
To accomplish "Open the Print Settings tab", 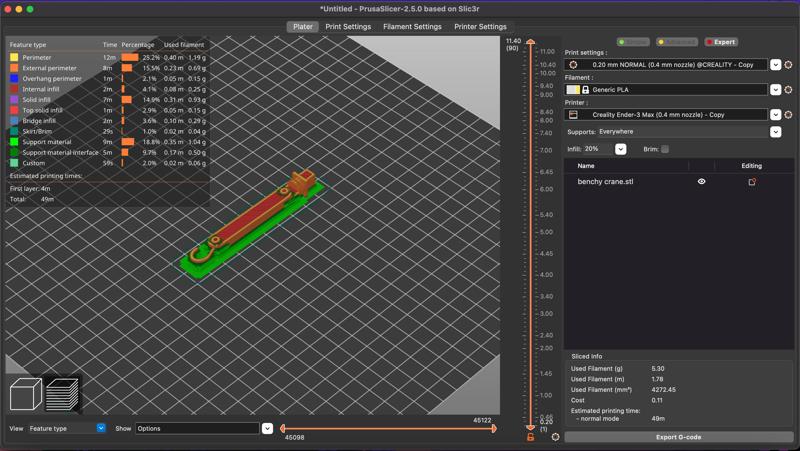I will click(348, 27).
